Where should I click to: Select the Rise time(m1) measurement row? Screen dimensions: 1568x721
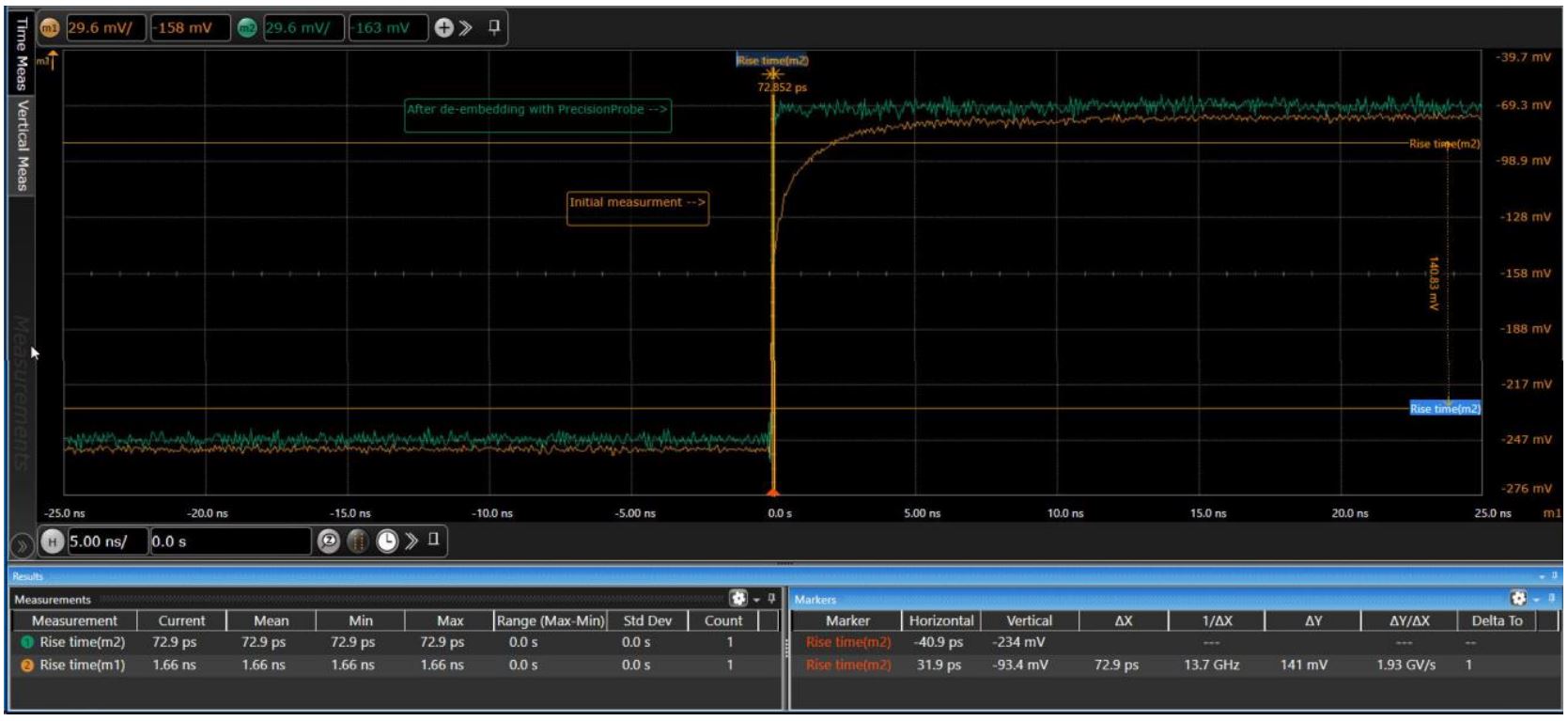pyautogui.click(x=82, y=665)
